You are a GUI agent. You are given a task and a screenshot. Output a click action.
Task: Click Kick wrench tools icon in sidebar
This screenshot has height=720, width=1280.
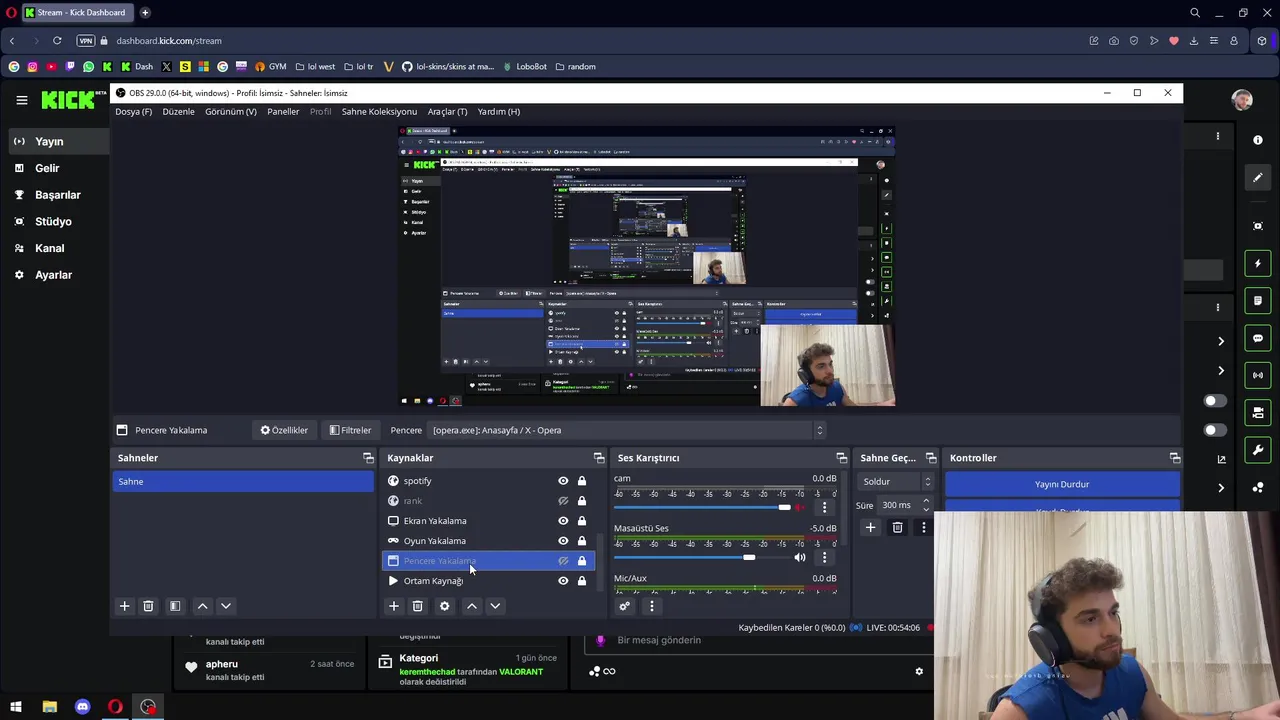1258,450
